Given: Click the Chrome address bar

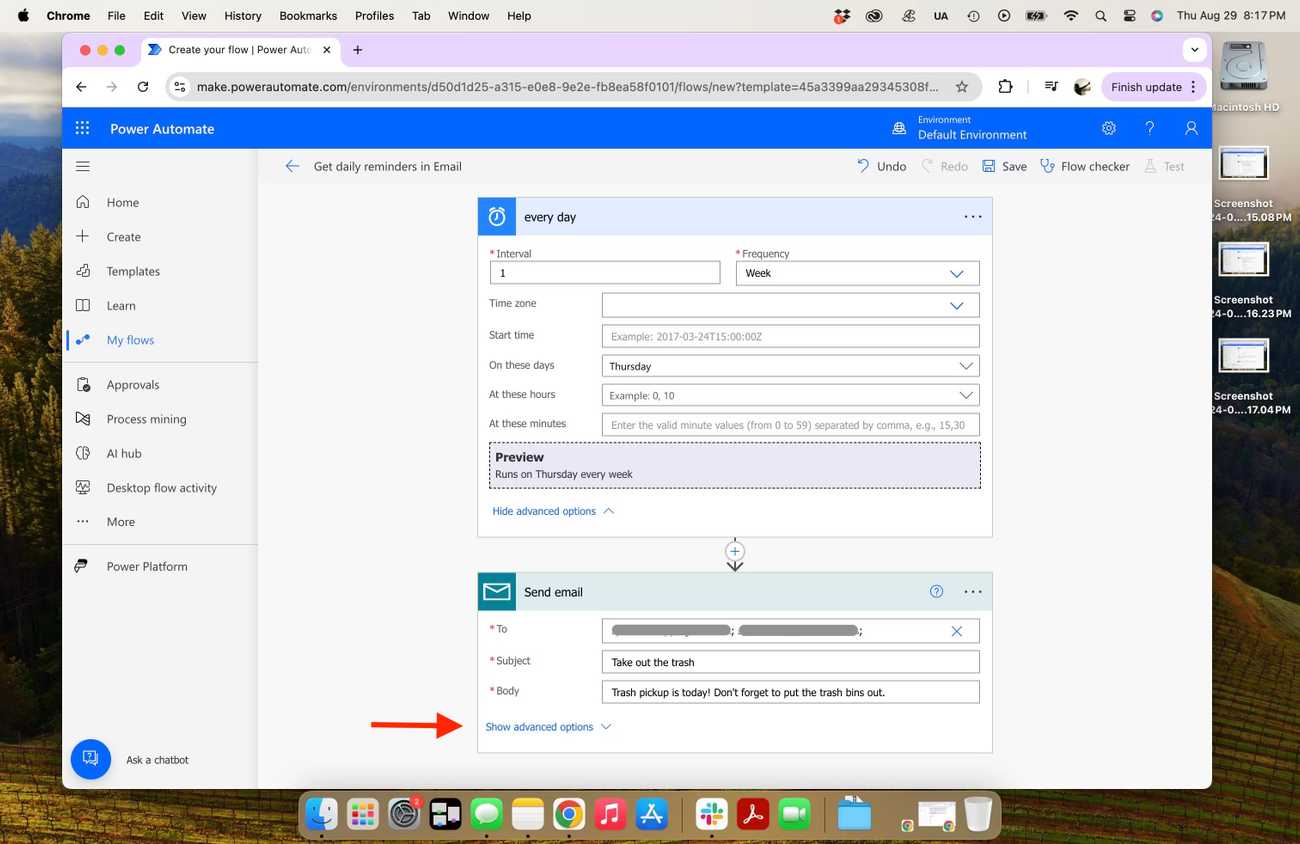Looking at the screenshot, I should pyautogui.click(x=567, y=87).
